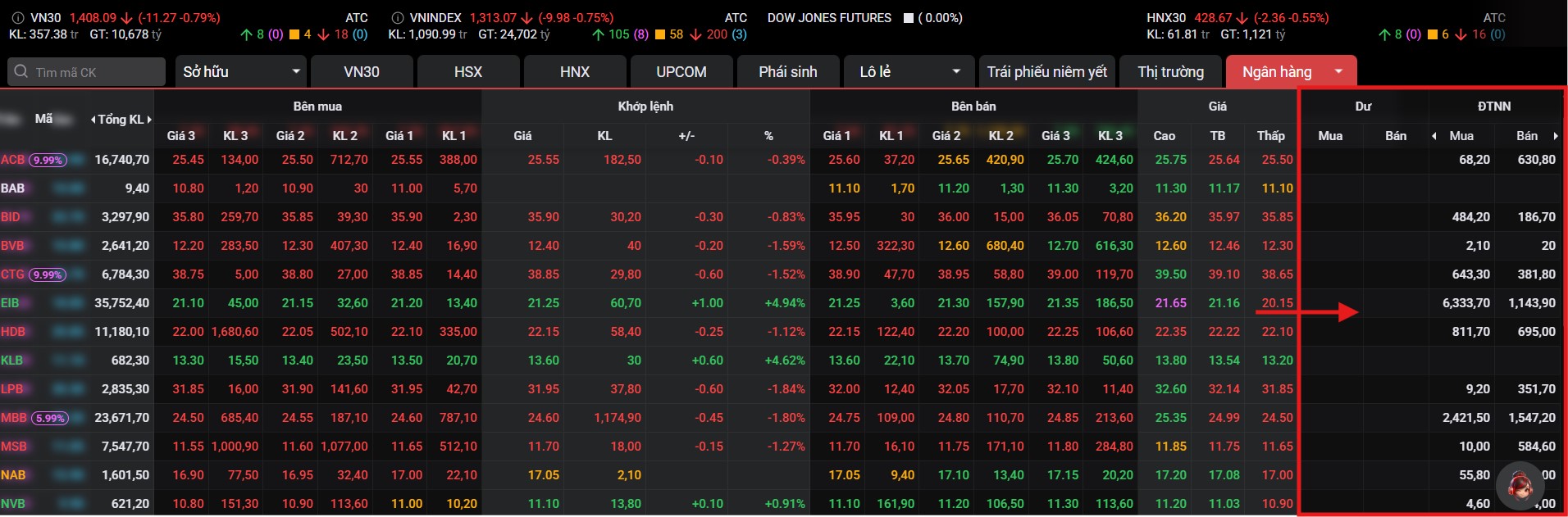Open the Lô lẻ dropdown
This screenshot has height=517, width=1568.
click(909, 72)
